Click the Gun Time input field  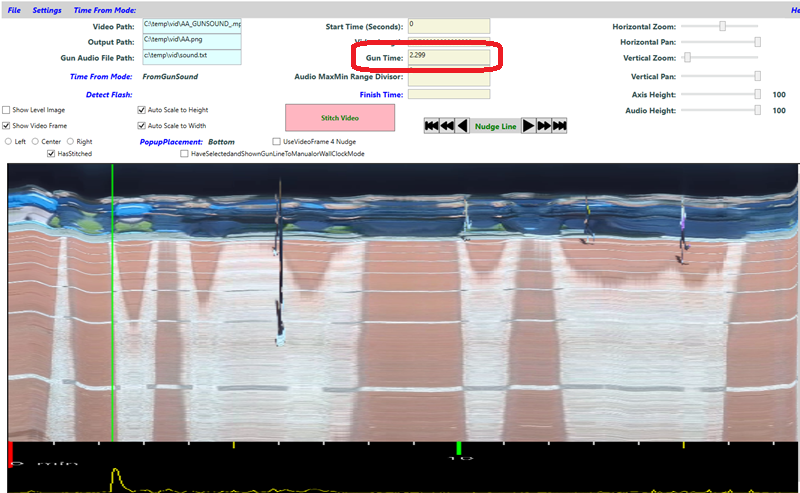click(448, 58)
